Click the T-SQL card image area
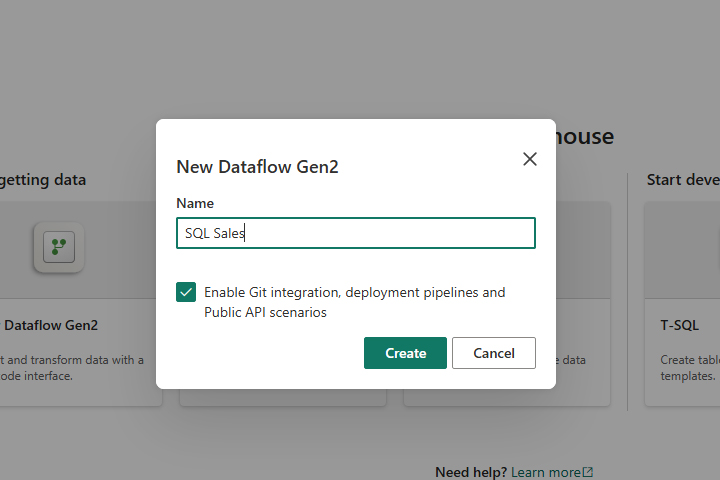Image resolution: width=720 pixels, height=480 pixels. [x=682, y=250]
